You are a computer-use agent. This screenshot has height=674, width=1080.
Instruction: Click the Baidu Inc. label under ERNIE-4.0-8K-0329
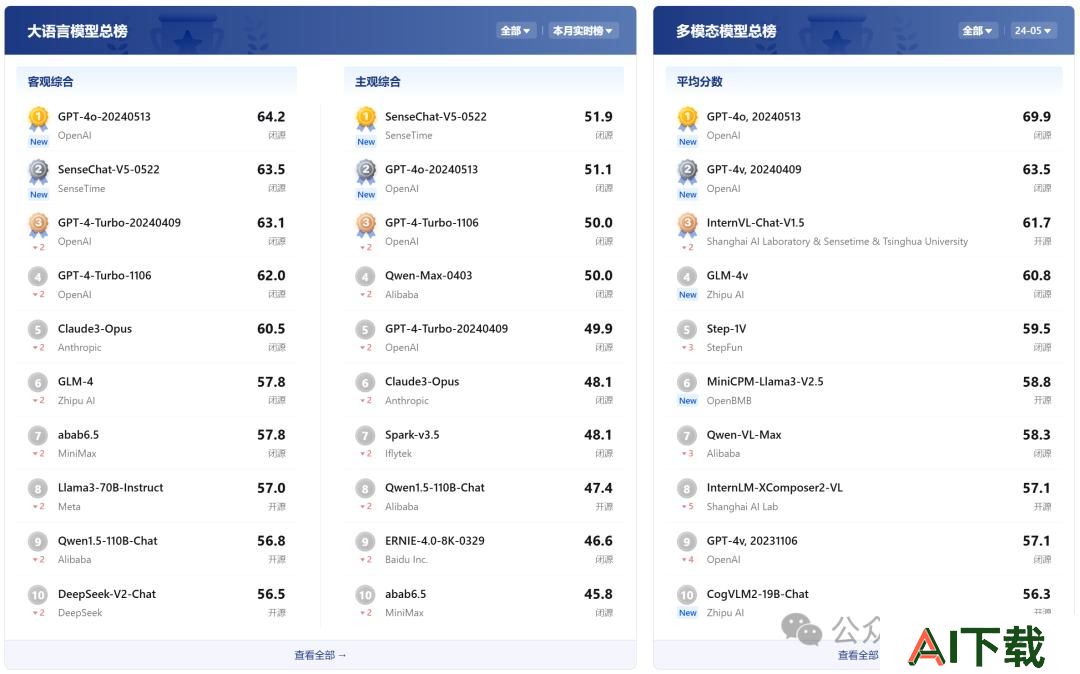(x=406, y=559)
